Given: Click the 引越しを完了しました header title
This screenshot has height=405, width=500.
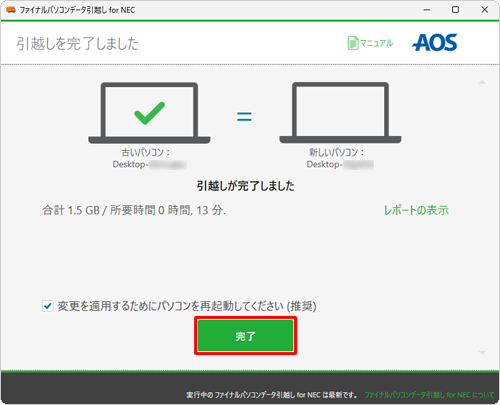Looking at the screenshot, I should coord(77,44).
